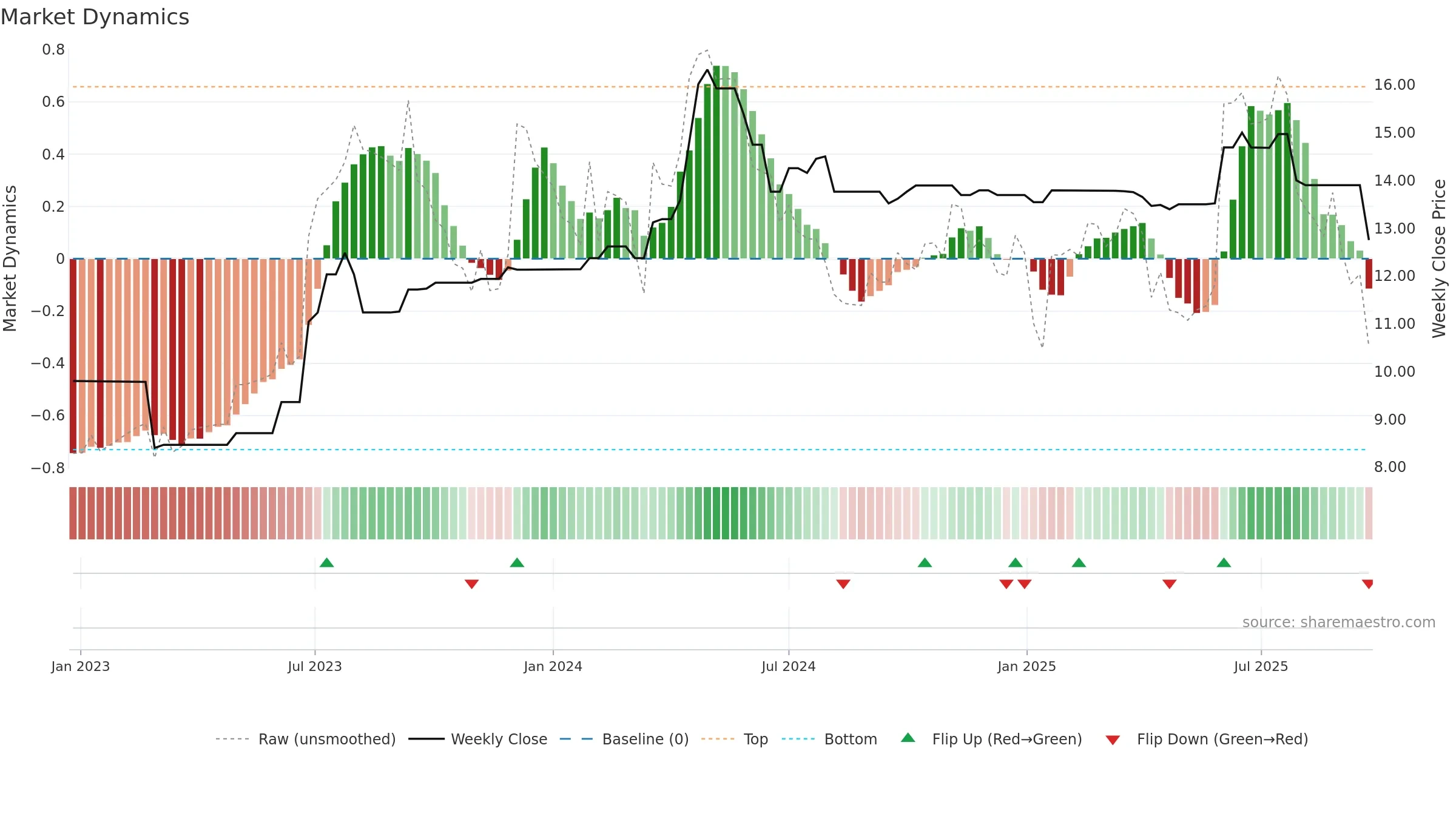
Task: Click the green triangle icon in legend
Action: [908, 738]
